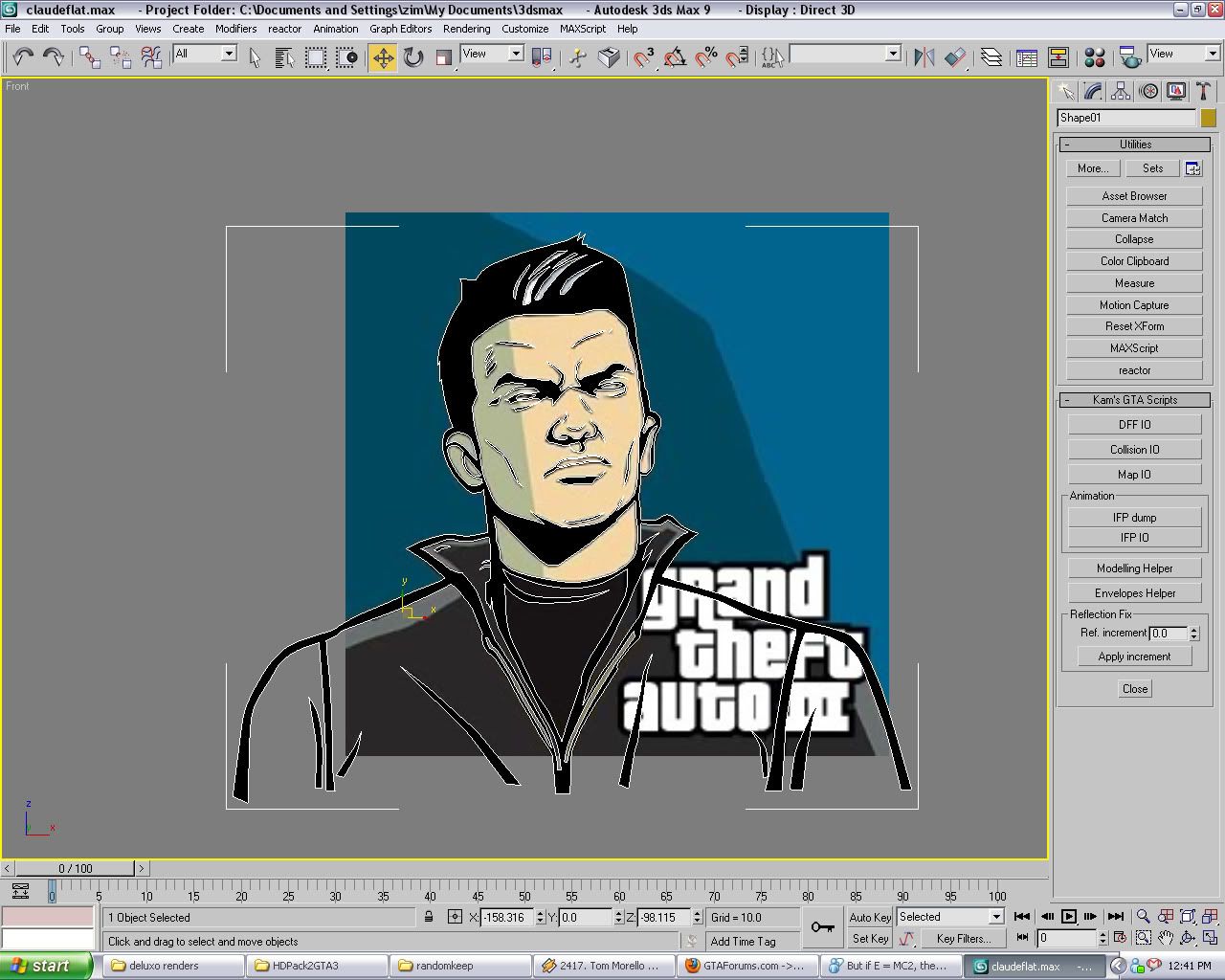The height and width of the screenshot is (980, 1225).
Task: Select the Pan View hand icon
Action: [1165, 939]
